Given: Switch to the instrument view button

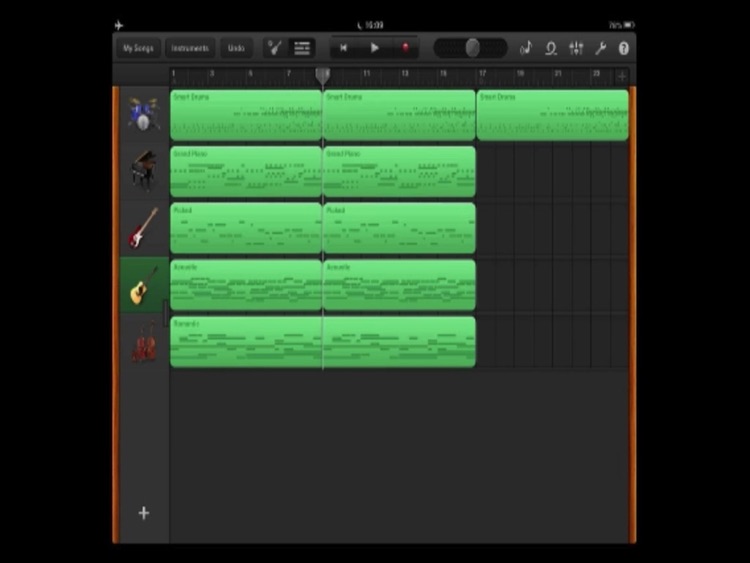Looking at the screenshot, I should [275, 48].
